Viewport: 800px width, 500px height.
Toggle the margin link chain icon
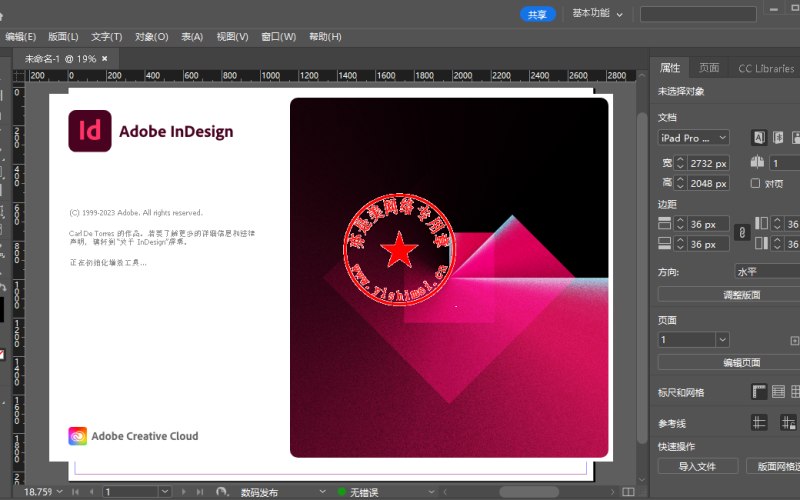click(742, 233)
